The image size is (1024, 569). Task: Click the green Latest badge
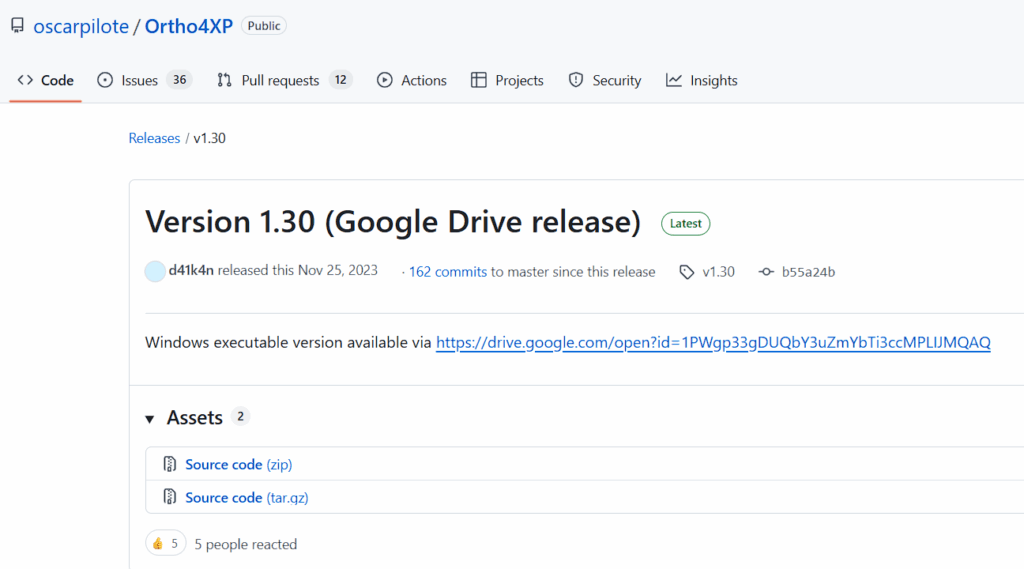coord(686,223)
